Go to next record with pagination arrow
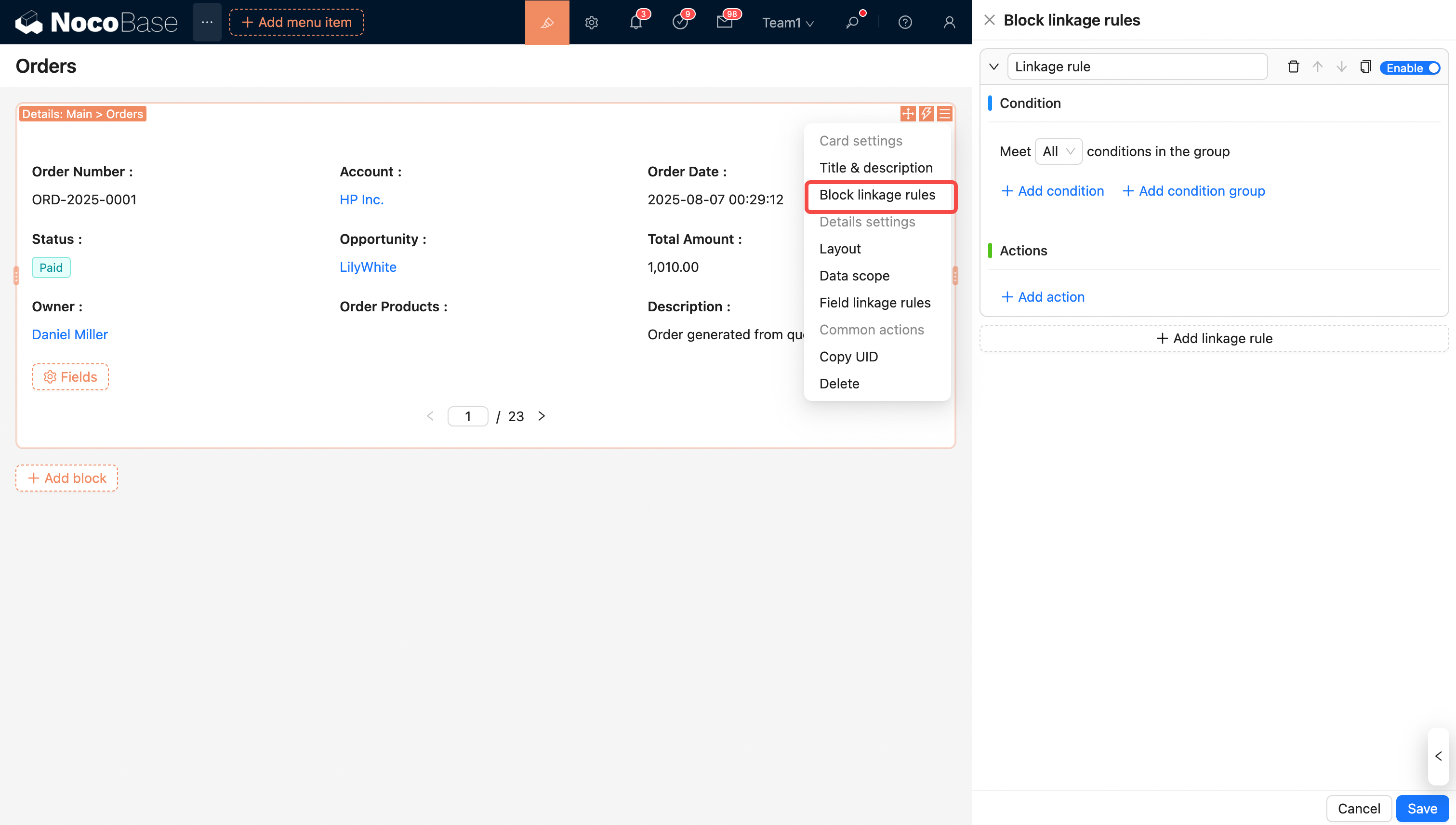Image resolution: width=1456 pixels, height=825 pixels. pos(542,416)
